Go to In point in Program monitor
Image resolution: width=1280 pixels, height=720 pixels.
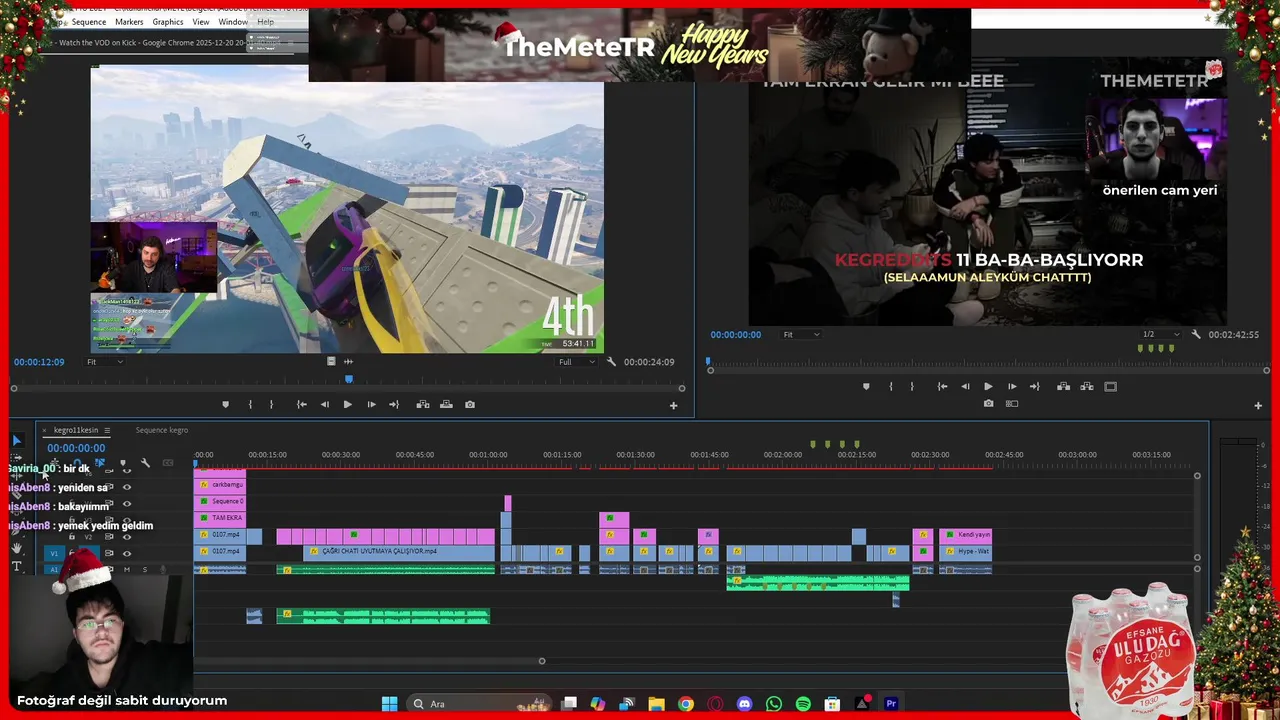pyautogui.click(x=942, y=386)
